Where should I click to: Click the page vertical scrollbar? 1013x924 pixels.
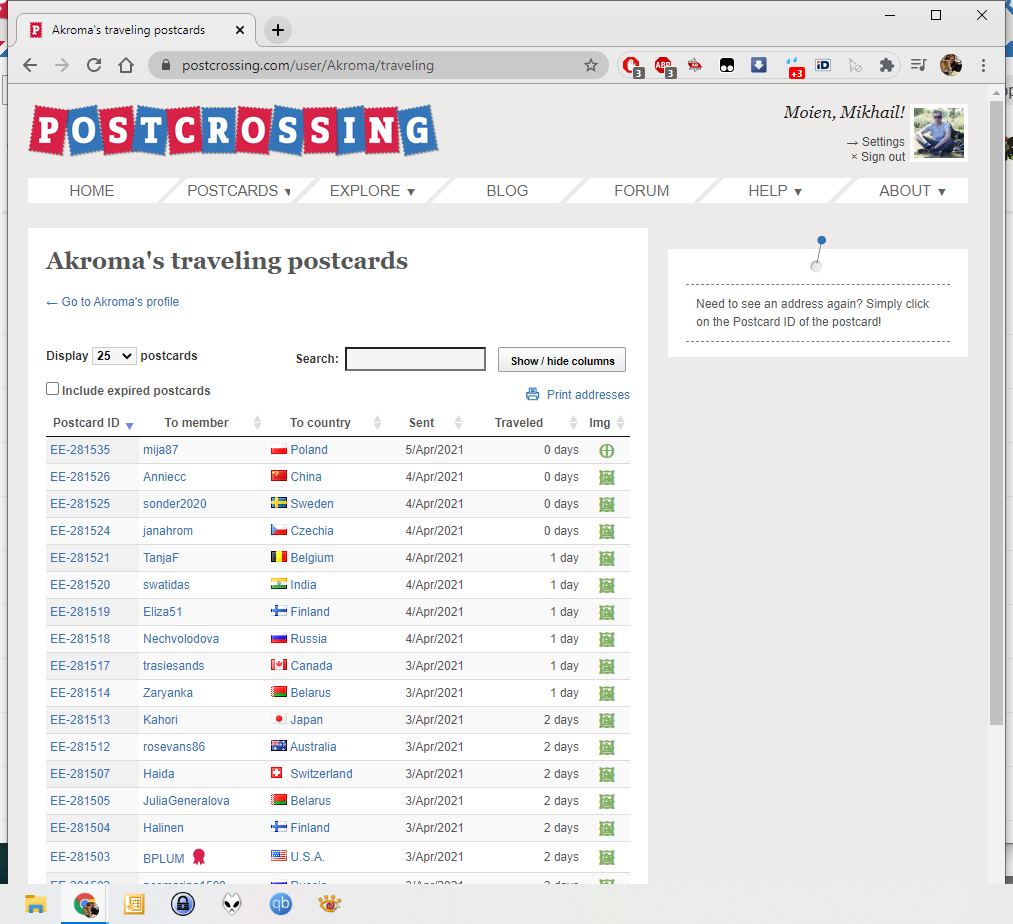pos(996,414)
